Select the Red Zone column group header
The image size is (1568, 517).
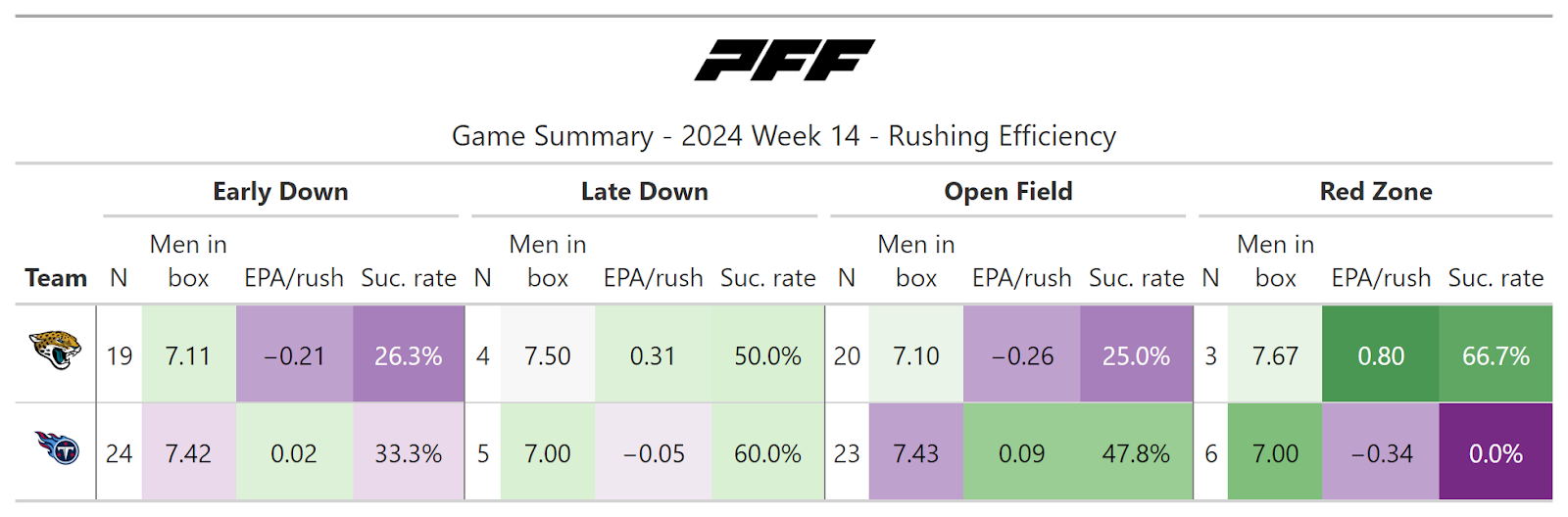[x=1375, y=192]
